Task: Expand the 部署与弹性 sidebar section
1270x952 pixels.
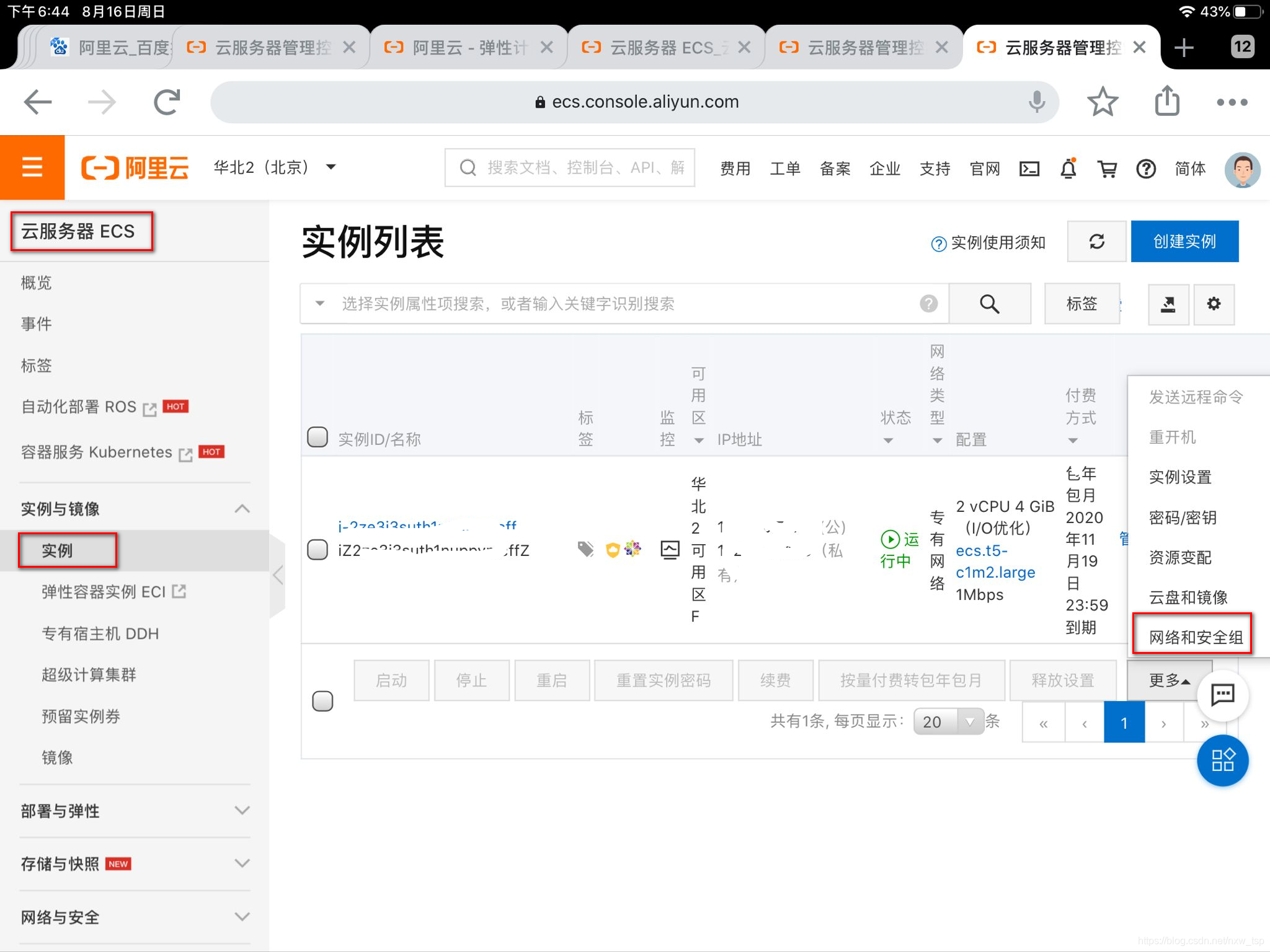Action: [242, 811]
